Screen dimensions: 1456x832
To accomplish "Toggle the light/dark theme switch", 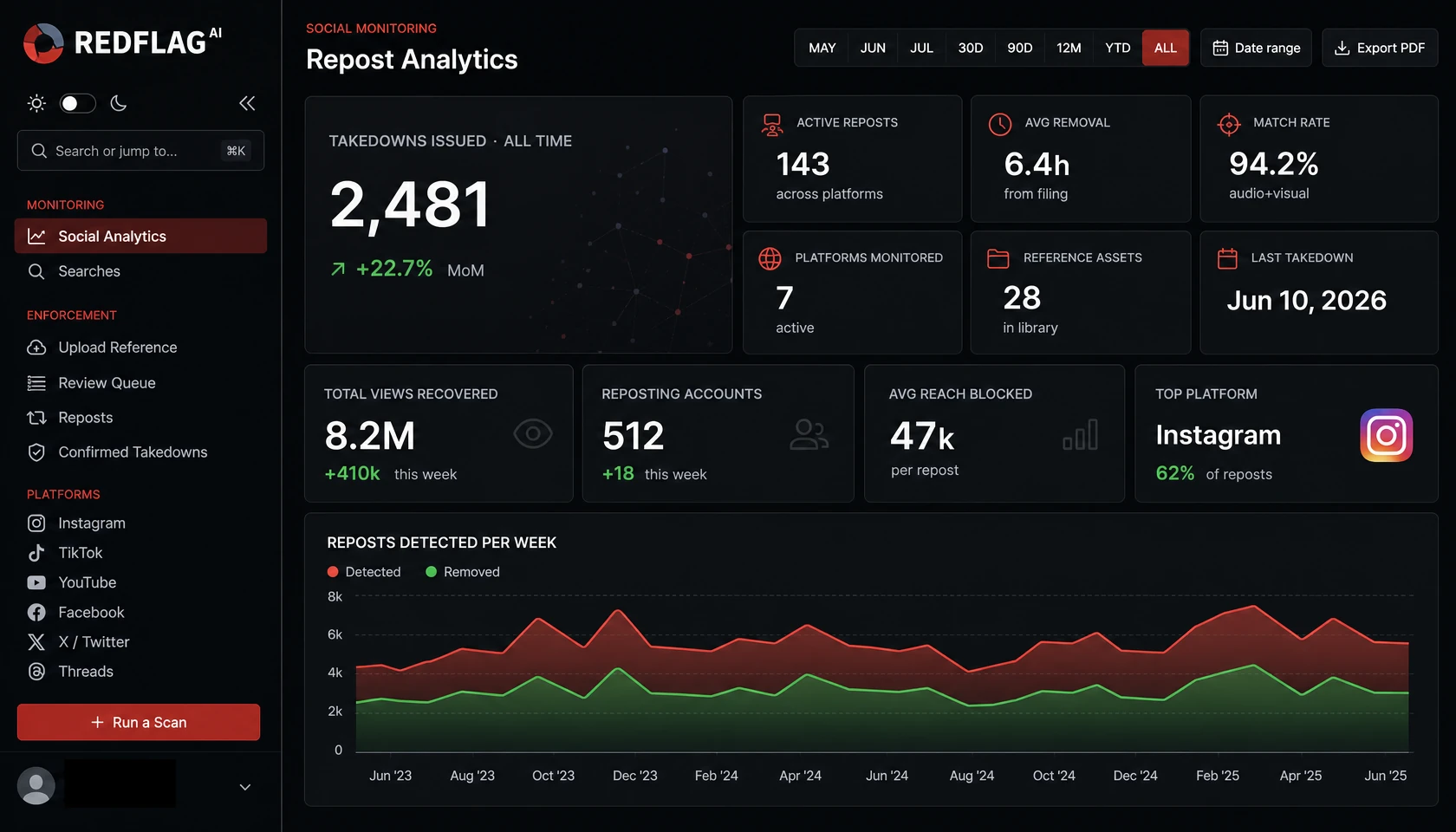I will tap(77, 103).
